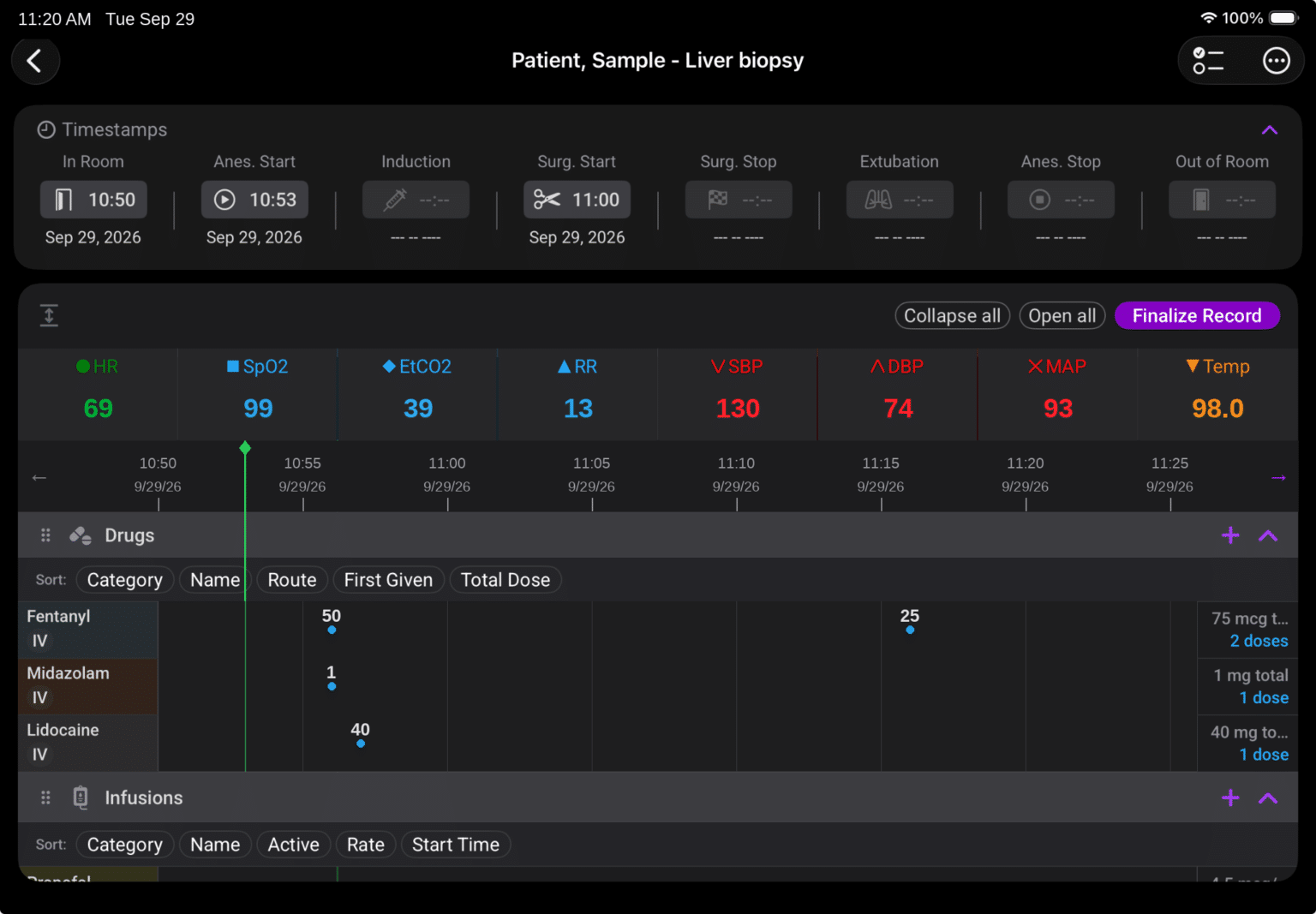This screenshot has height=914, width=1316.
Task: Grab the Drugs section reorder handle
Action: (45, 535)
